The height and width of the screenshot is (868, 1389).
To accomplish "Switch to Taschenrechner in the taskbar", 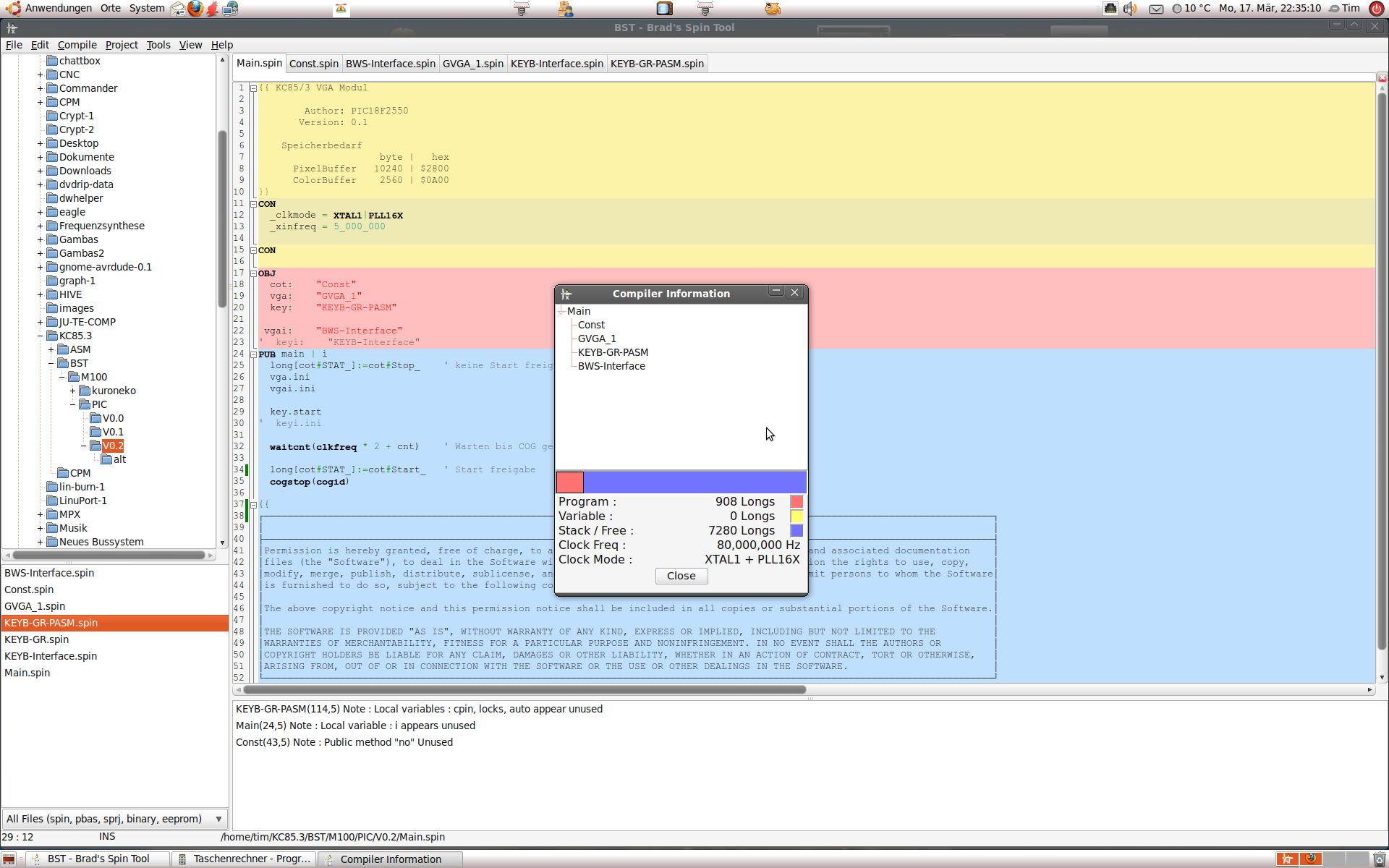I will click(245, 859).
